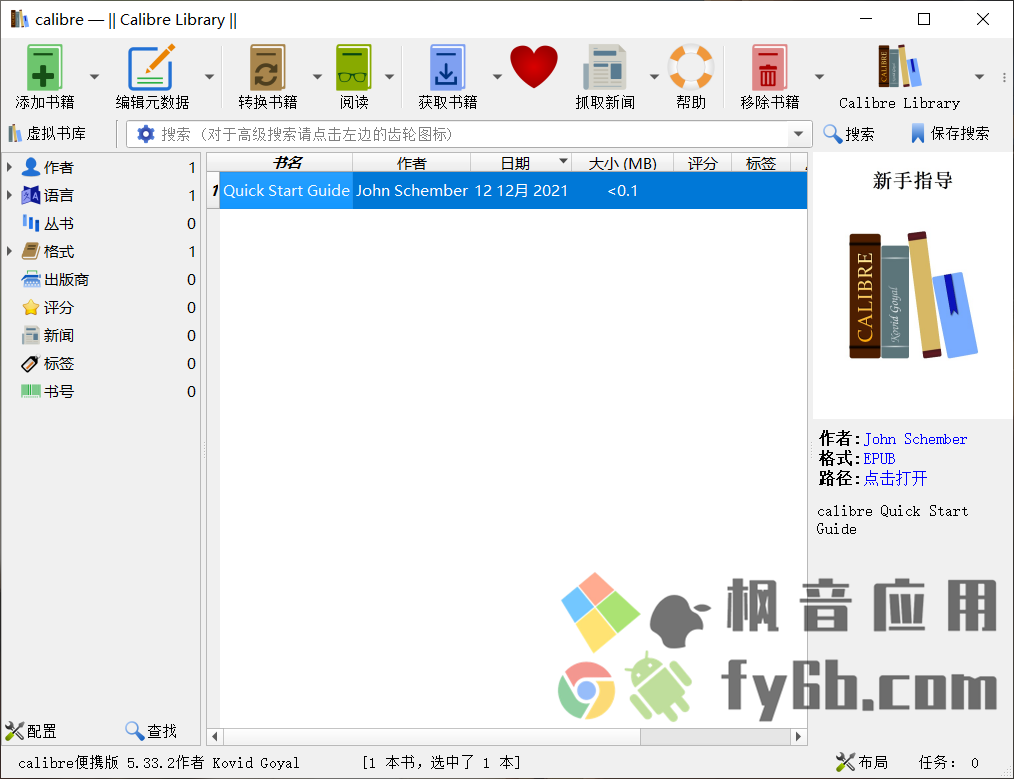Click the Virtual library (虚拟书库) button

47,134
